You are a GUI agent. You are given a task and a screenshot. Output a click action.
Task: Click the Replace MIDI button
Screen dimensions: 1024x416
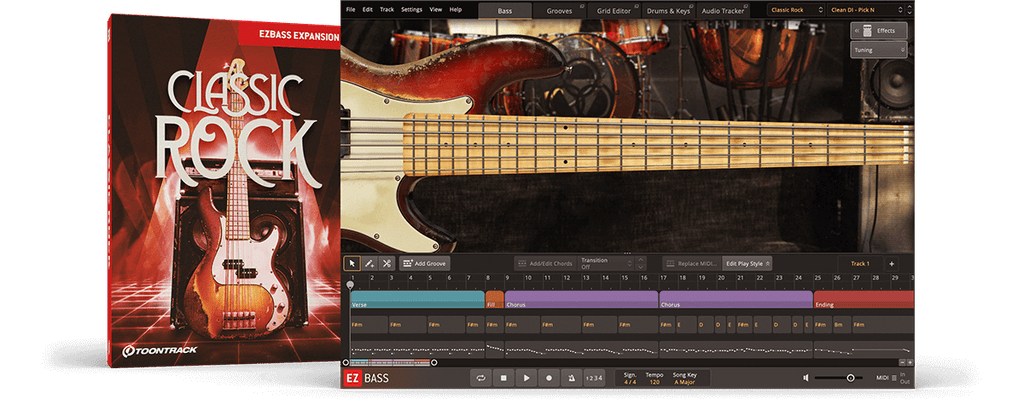692,264
